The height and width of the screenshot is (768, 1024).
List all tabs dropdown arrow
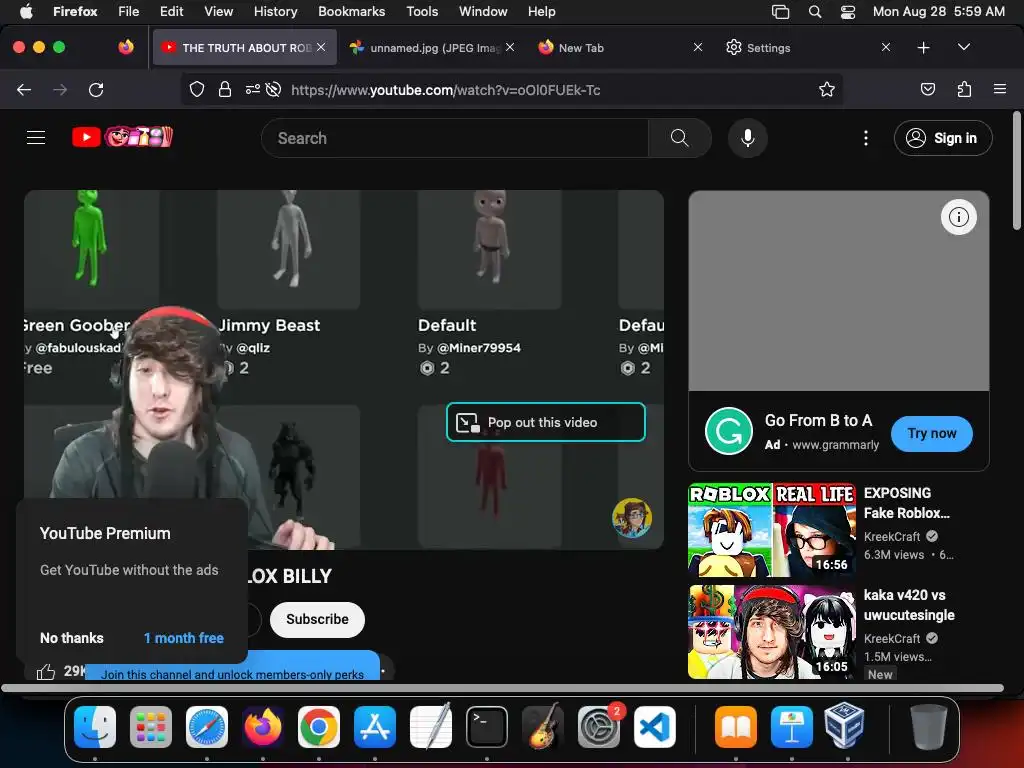[963, 47]
